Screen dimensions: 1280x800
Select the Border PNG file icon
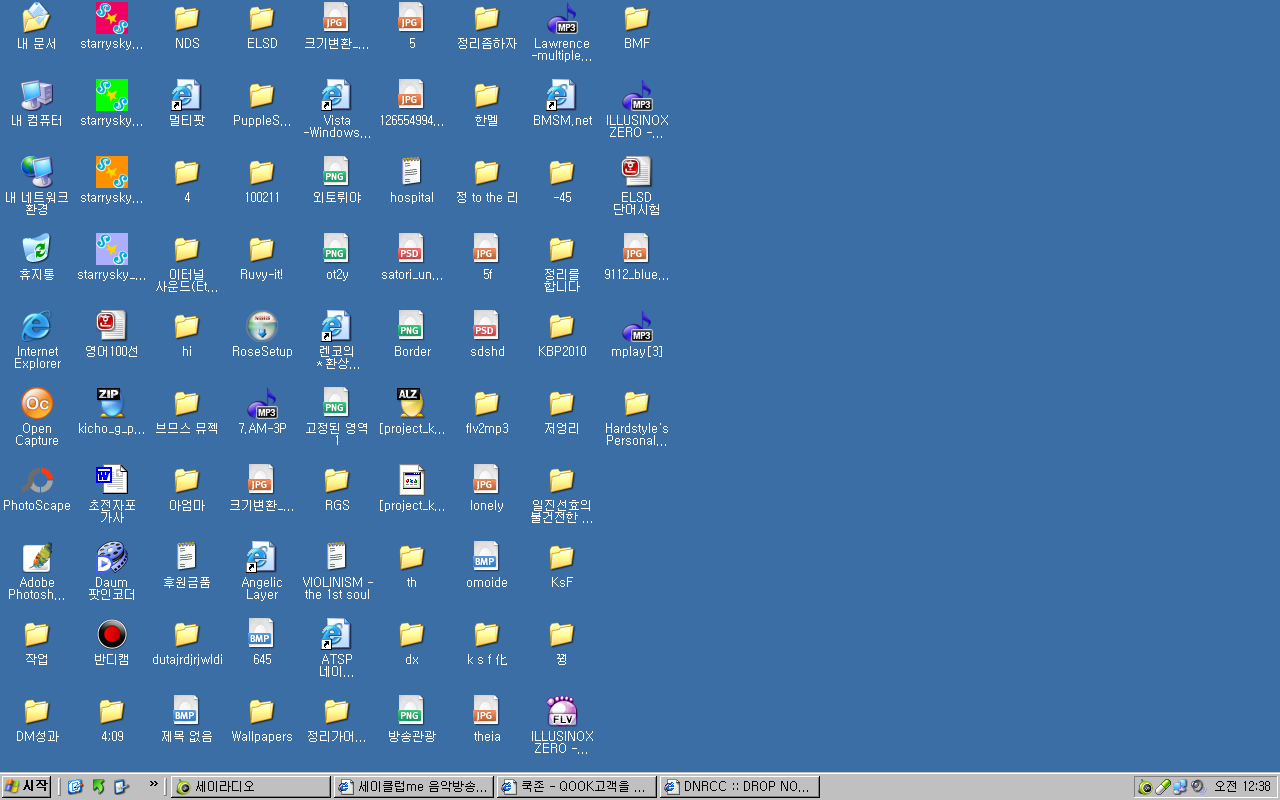coord(412,327)
